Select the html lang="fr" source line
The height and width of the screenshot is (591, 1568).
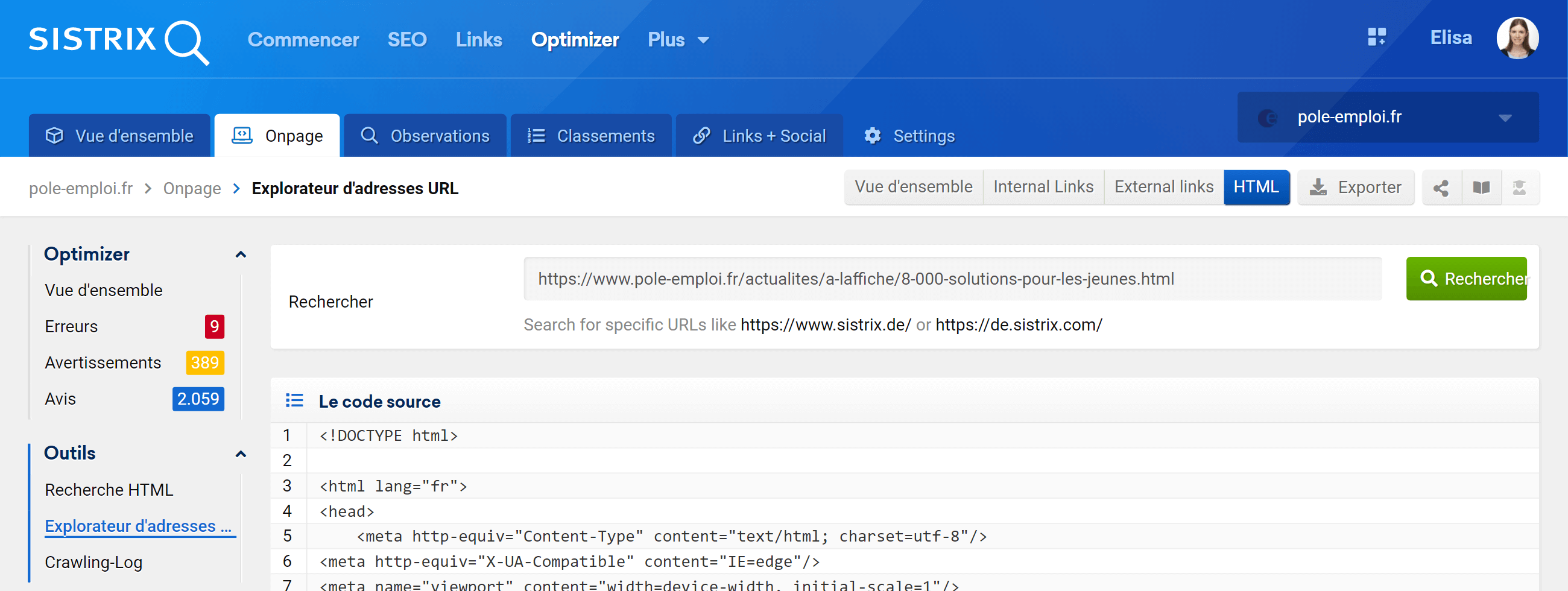pos(393,486)
